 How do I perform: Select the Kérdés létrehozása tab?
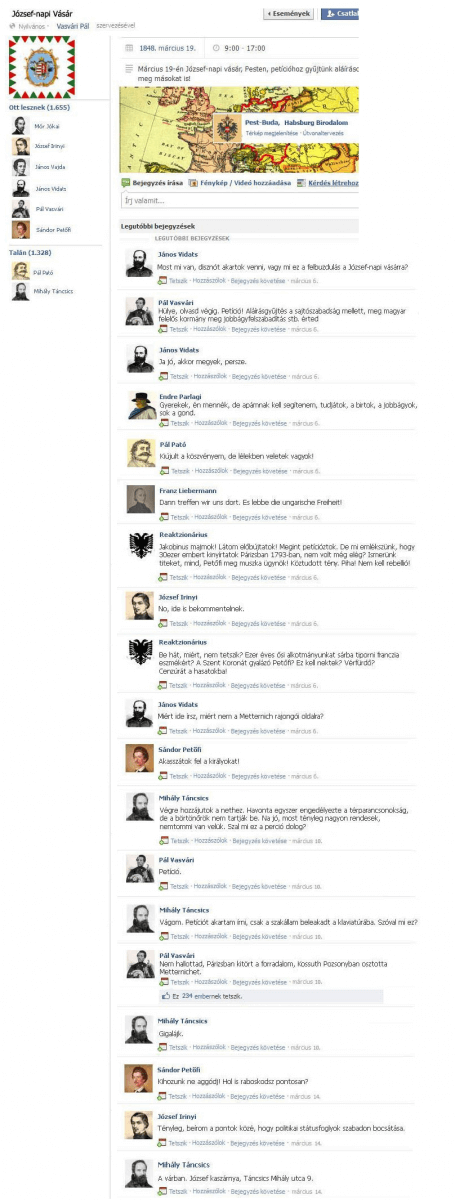(328, 183)
